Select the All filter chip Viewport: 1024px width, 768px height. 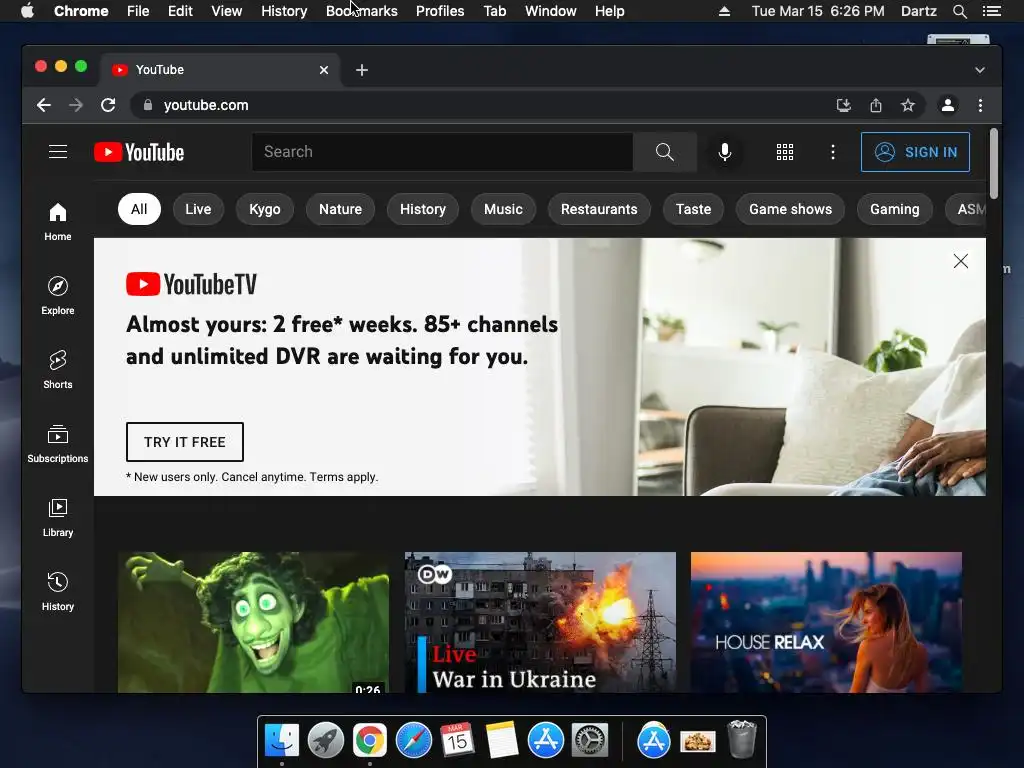(139, 209)
